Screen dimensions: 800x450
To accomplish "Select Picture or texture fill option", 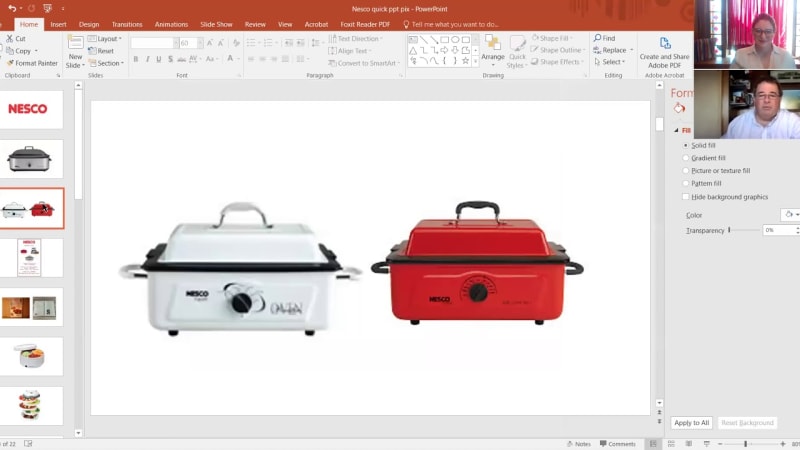I will pos(686,171).
